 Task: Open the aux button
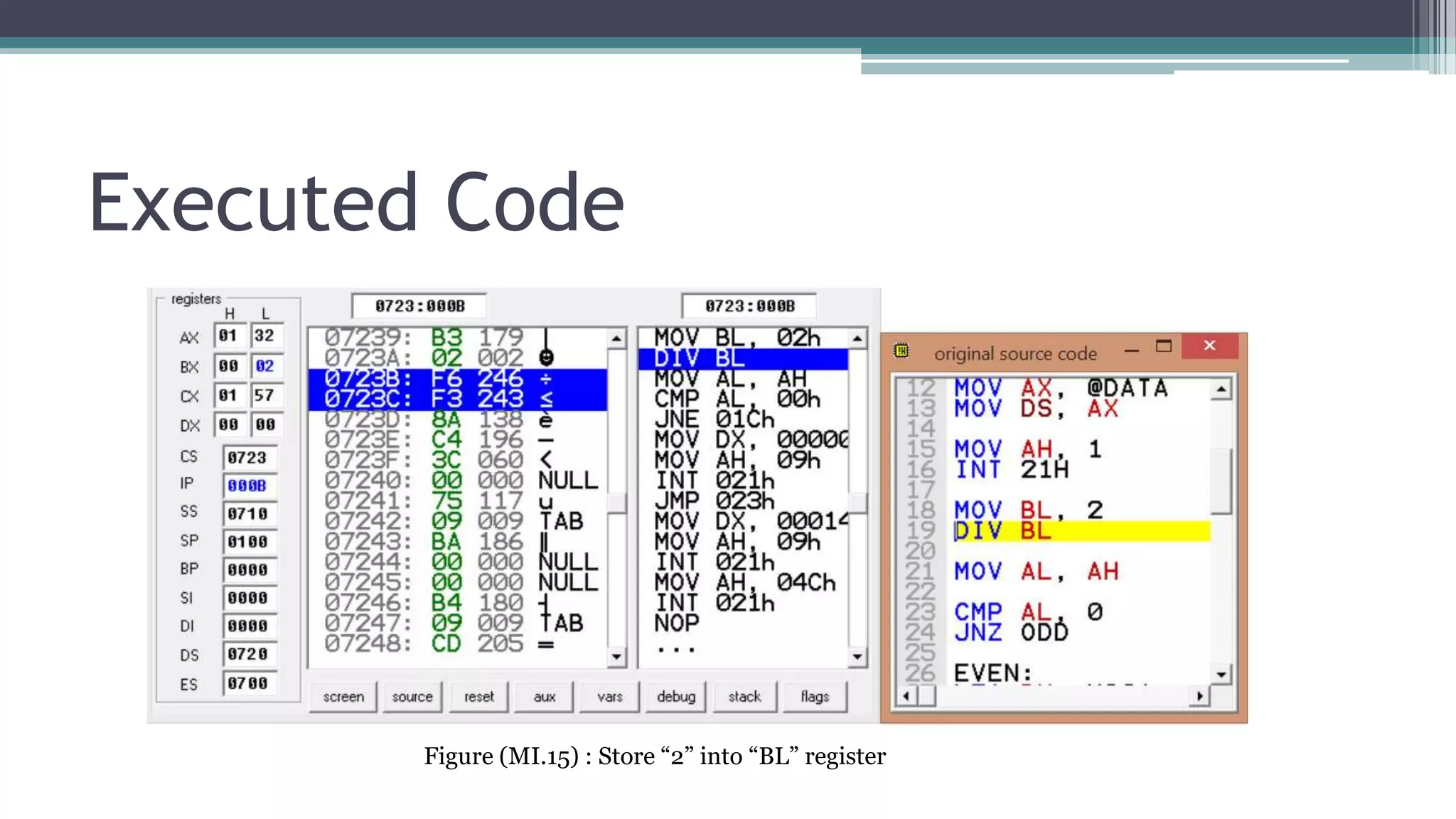(544, 697)
